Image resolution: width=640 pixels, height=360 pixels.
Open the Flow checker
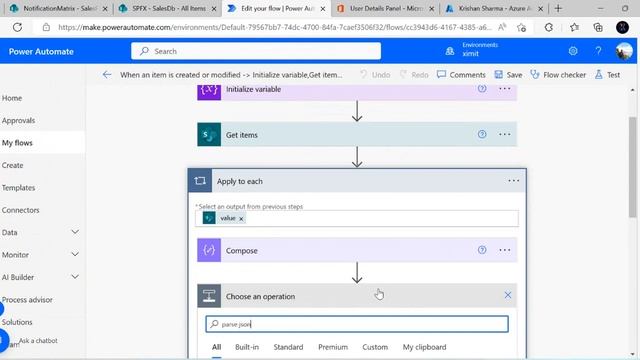558,75
